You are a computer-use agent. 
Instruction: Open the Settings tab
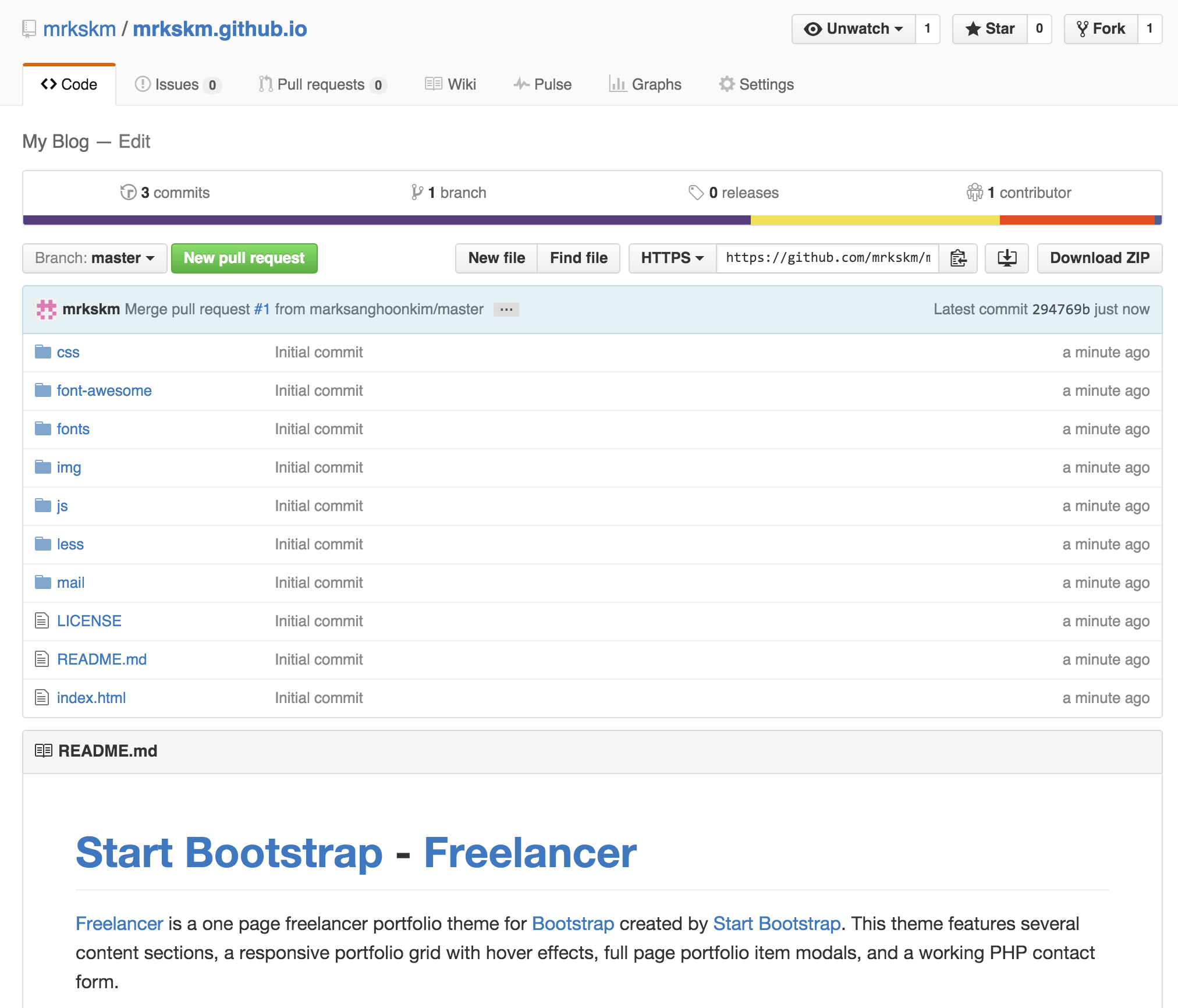[x=756, y=84]
